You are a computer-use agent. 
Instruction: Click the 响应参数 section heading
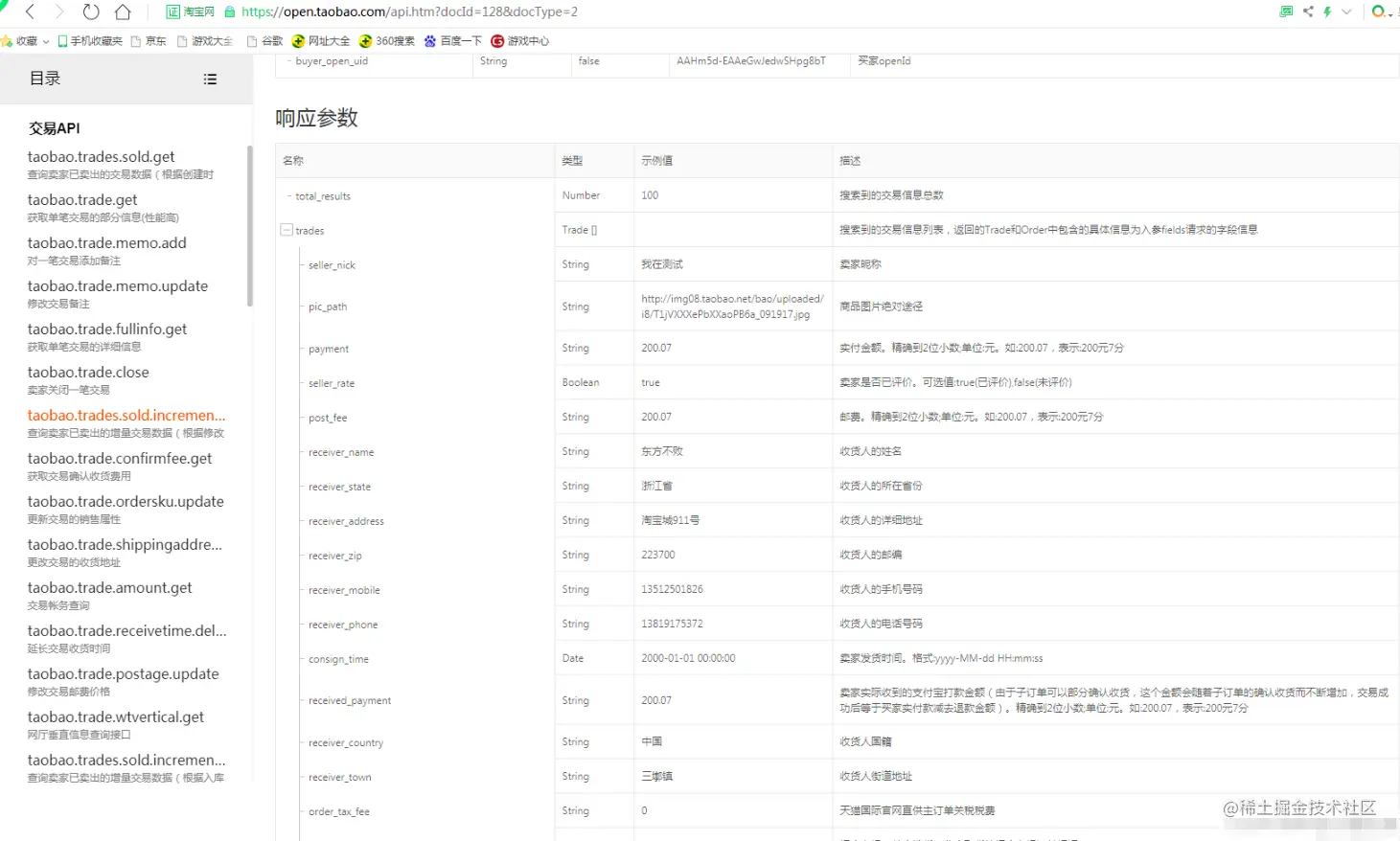(x=316, y=118)
